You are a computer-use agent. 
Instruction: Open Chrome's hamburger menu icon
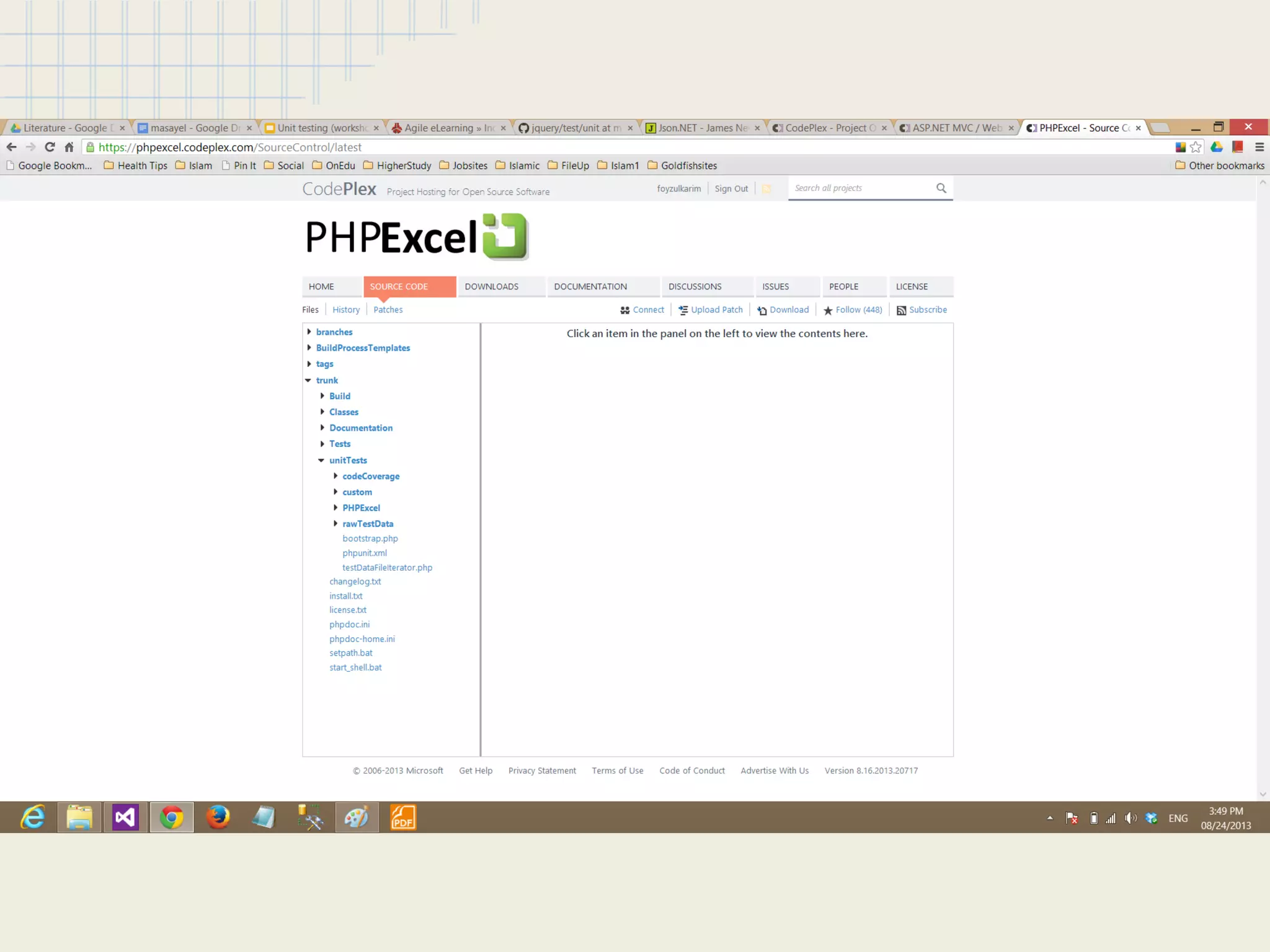pos(1259,147)
